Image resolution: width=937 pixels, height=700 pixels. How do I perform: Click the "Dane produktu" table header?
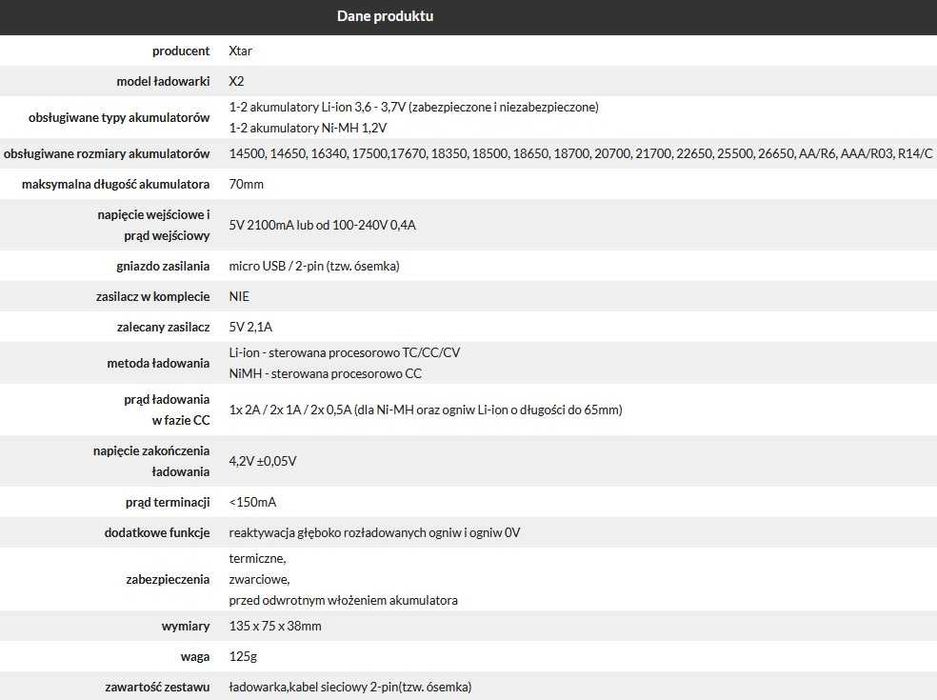(385, 17)
